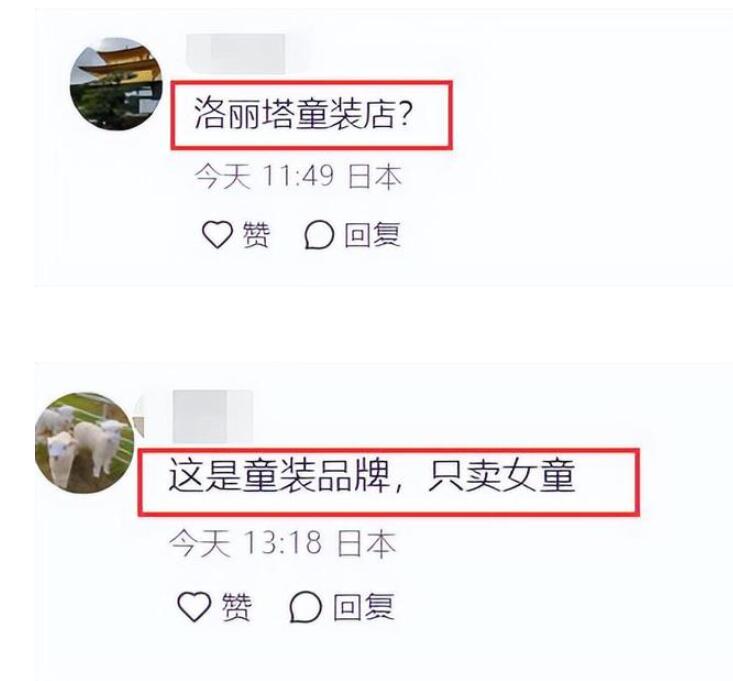Tap the 赞 label under the 只卖女童 comment
Viewport: 733px width, 681px height.
click(237, 607)
